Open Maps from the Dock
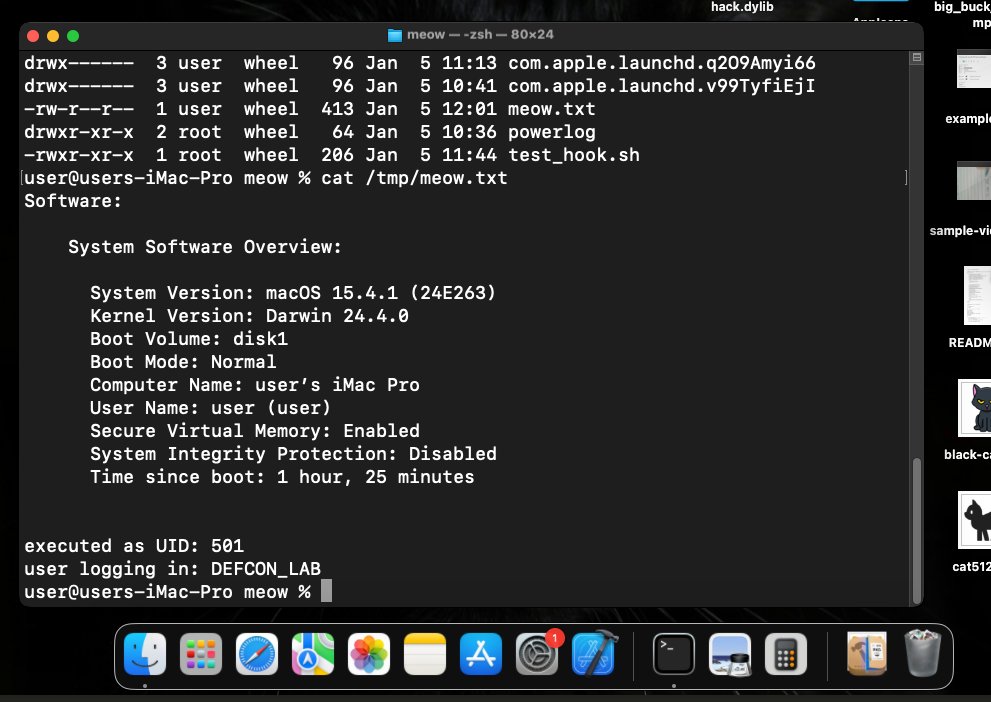Viewport: 991px width, 702px height. [x=312, y=655]
